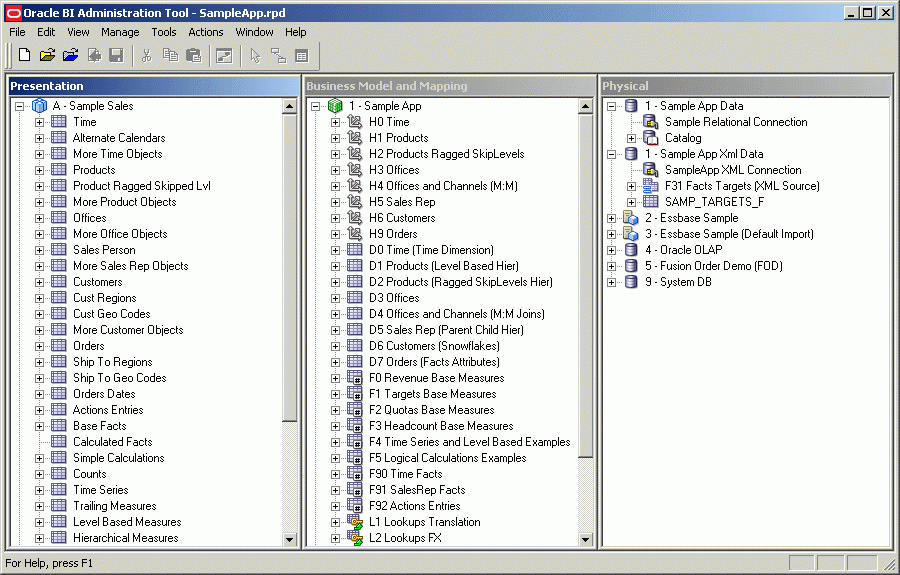
Task: Click the A - Sample Sales cube icon
Action: 40,106
